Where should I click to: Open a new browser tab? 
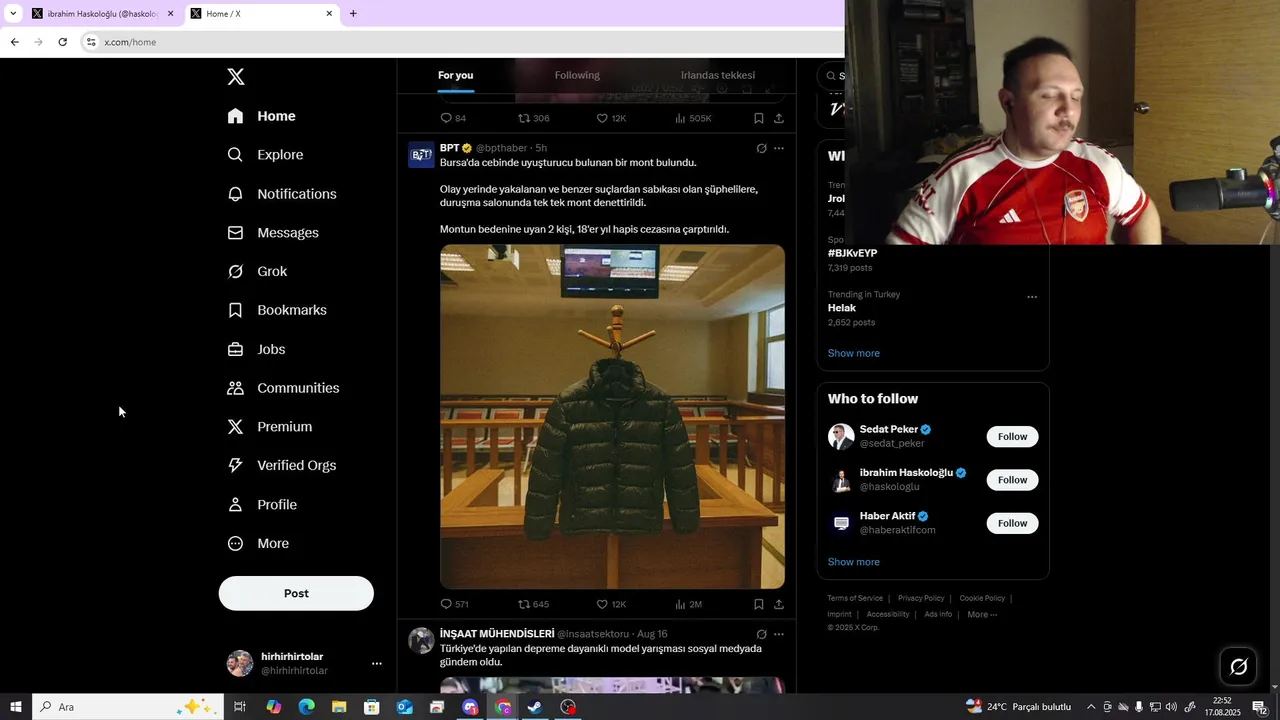coord(353,14)
